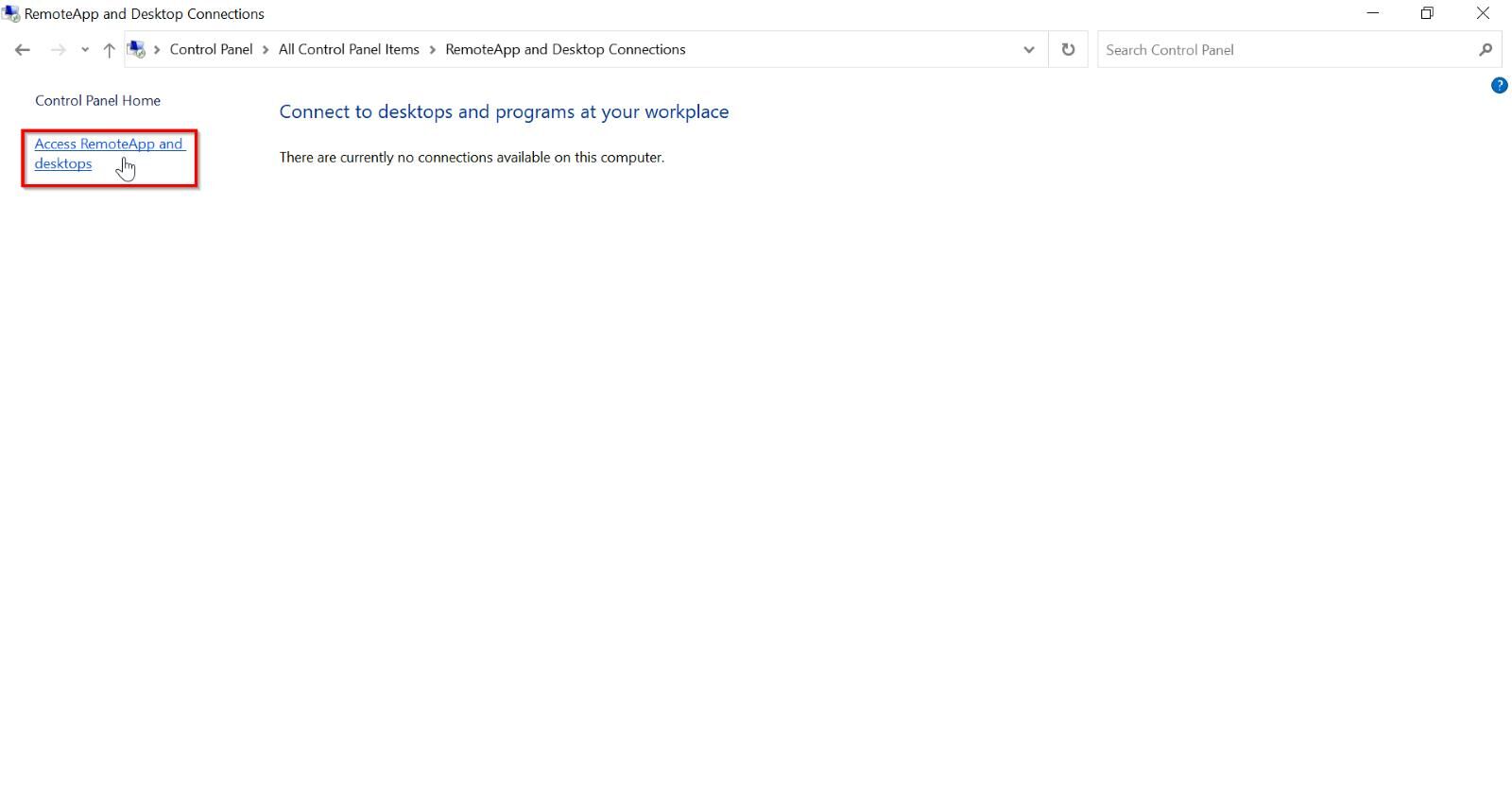The image size is (1512, 800).
Task: Click the RemoteApp icon in the address bar
Action: 135,49
